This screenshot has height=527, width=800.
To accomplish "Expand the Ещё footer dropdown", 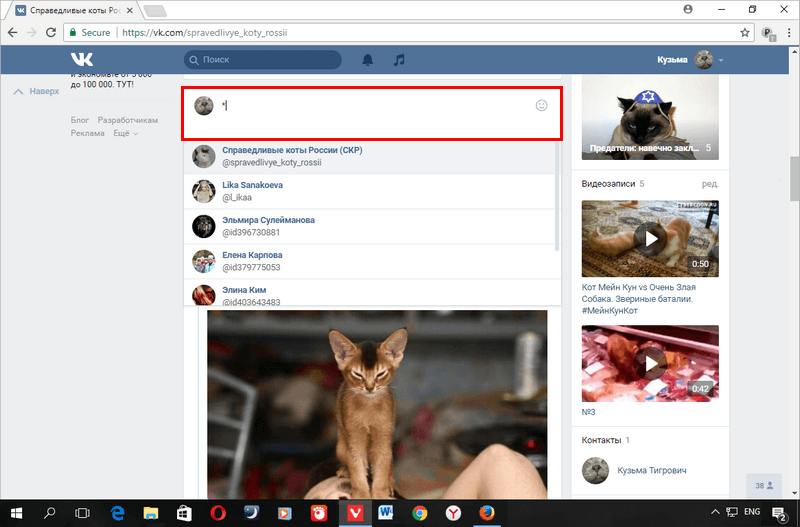I will tap(126, 133).
